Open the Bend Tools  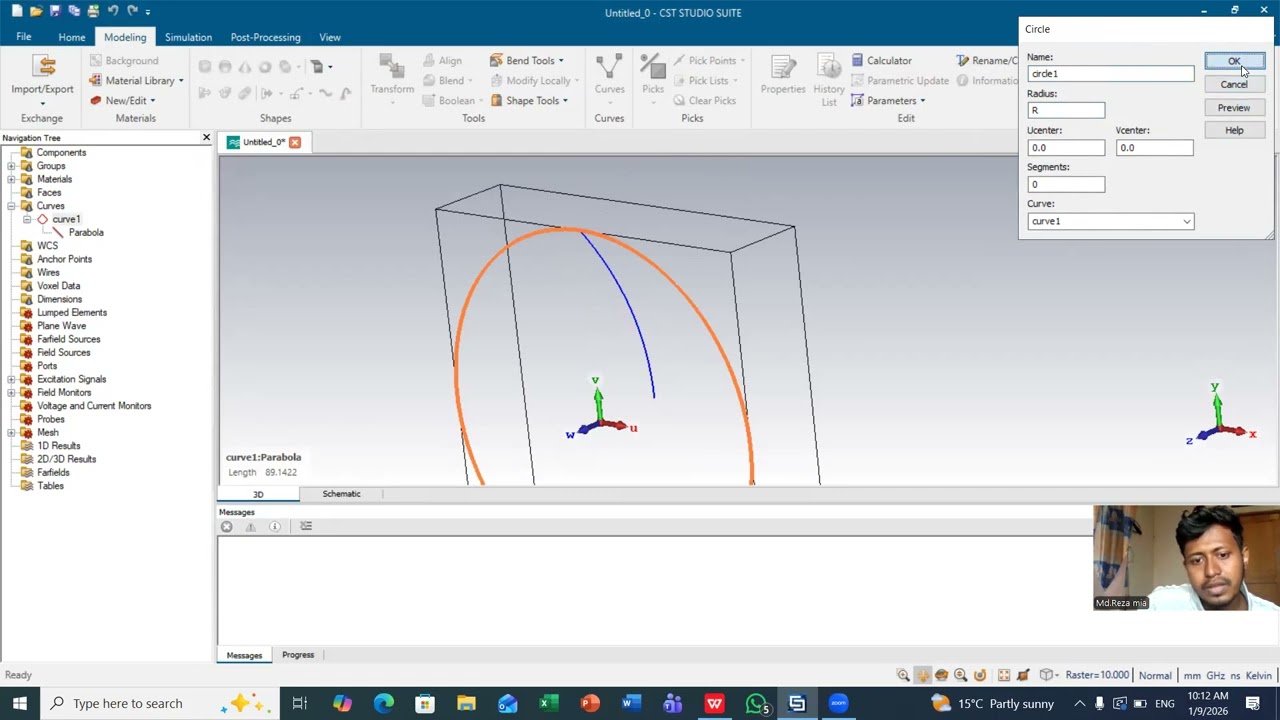tap(527, 60)
